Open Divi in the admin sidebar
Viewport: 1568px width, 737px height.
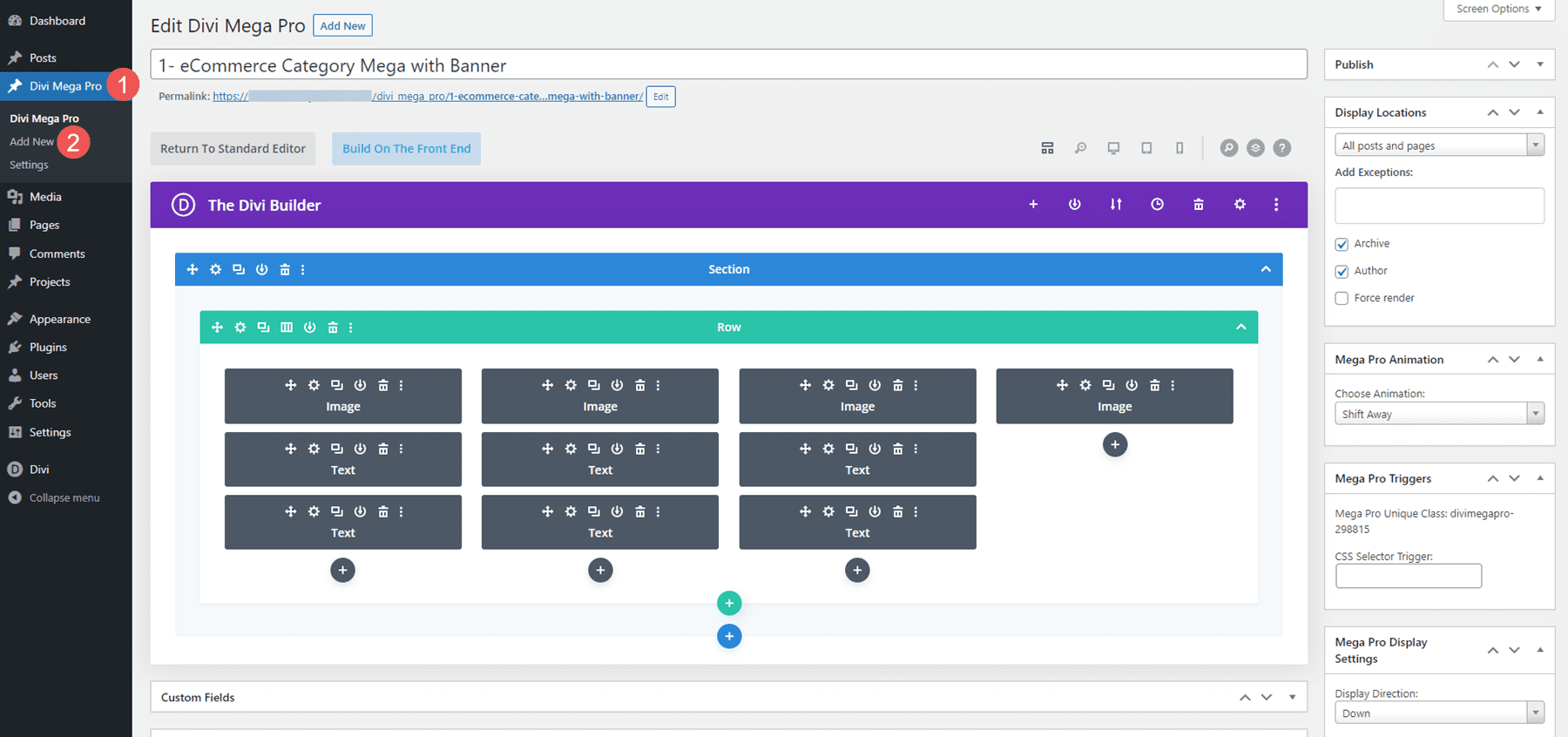pyautogui.click(x=39, y=469)
